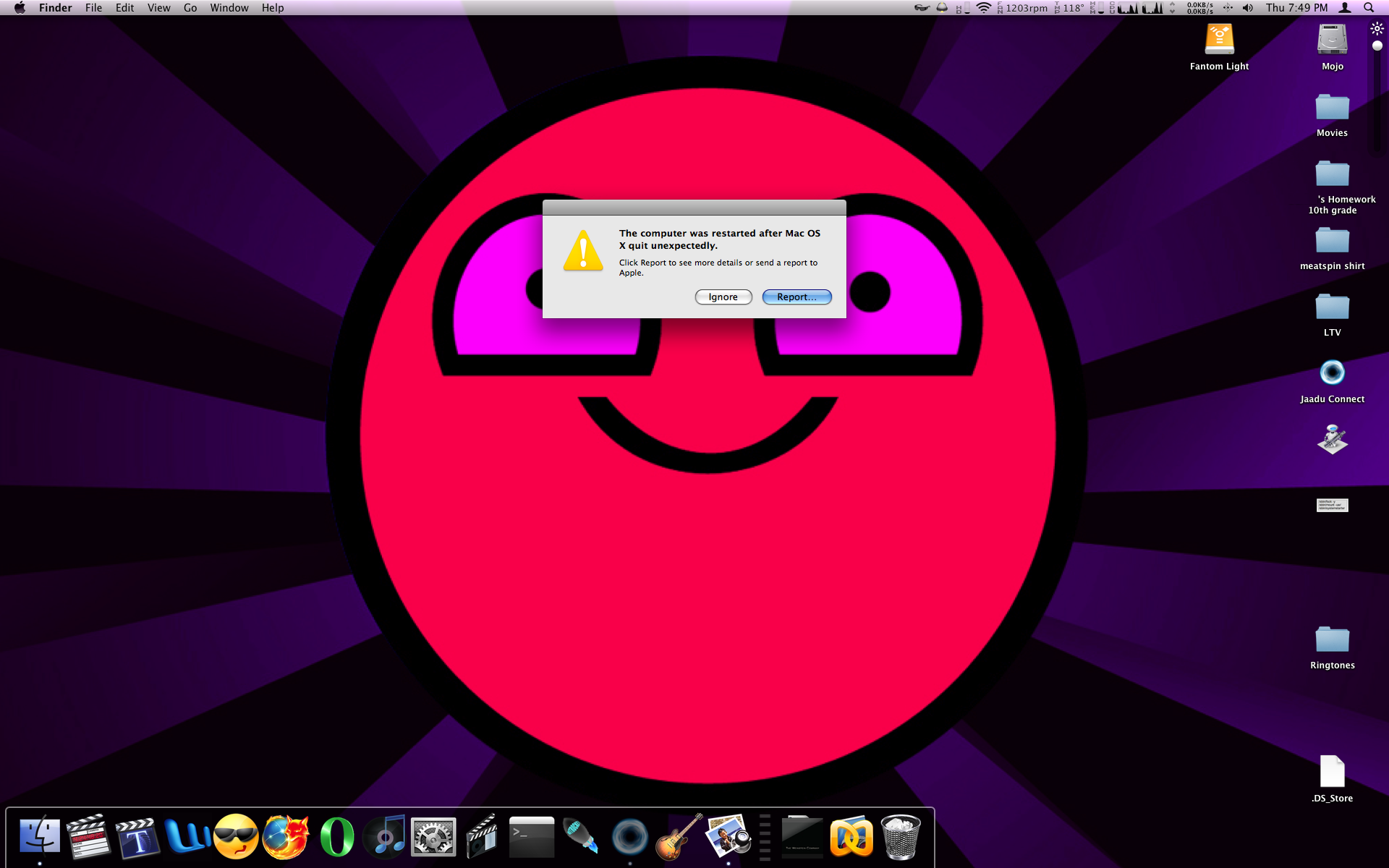Screen dimensions: 1389x868
Task: Click the user account silhouette menu bar icon
Action: [x=1345, y=8]
